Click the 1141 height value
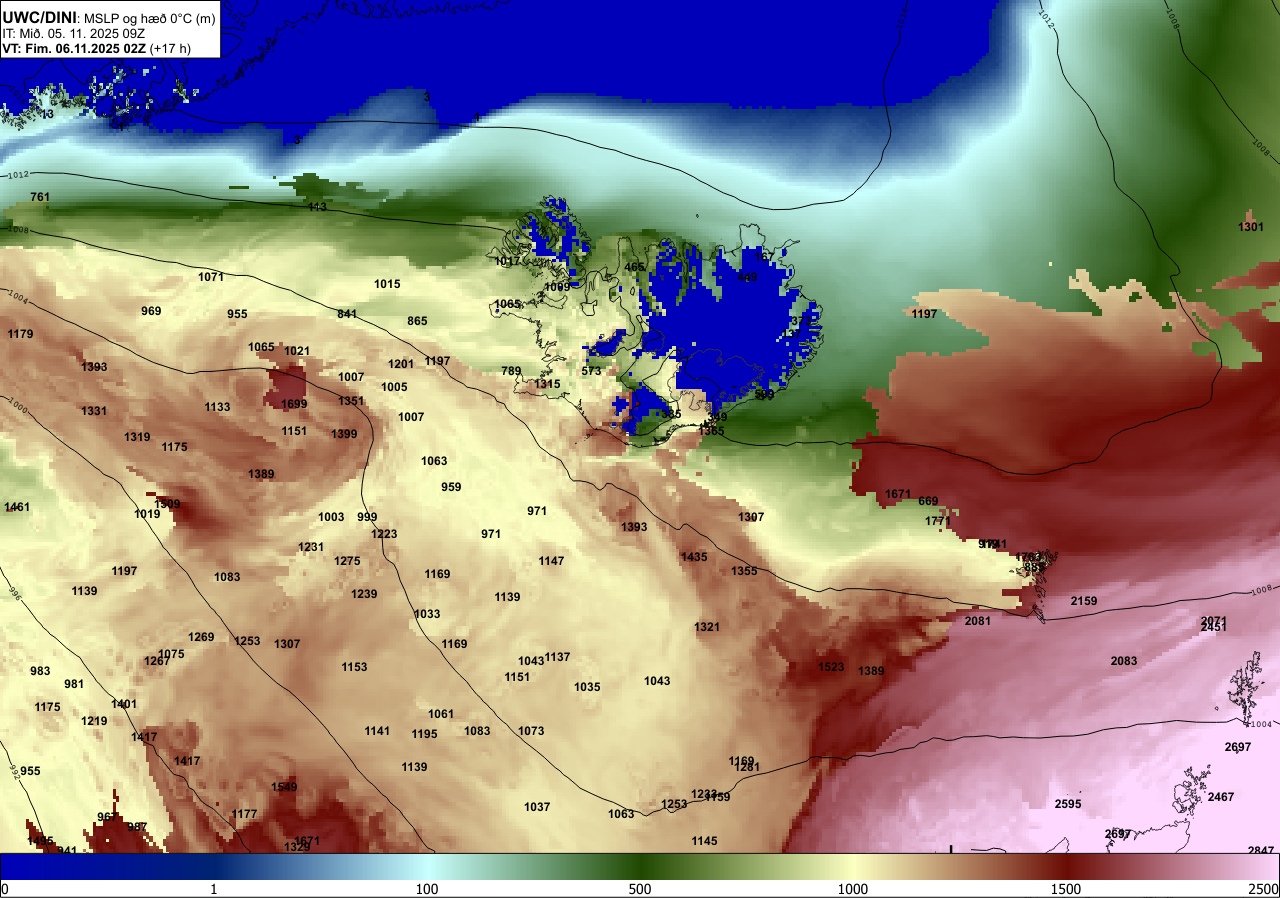 click(x=377, y=731)
